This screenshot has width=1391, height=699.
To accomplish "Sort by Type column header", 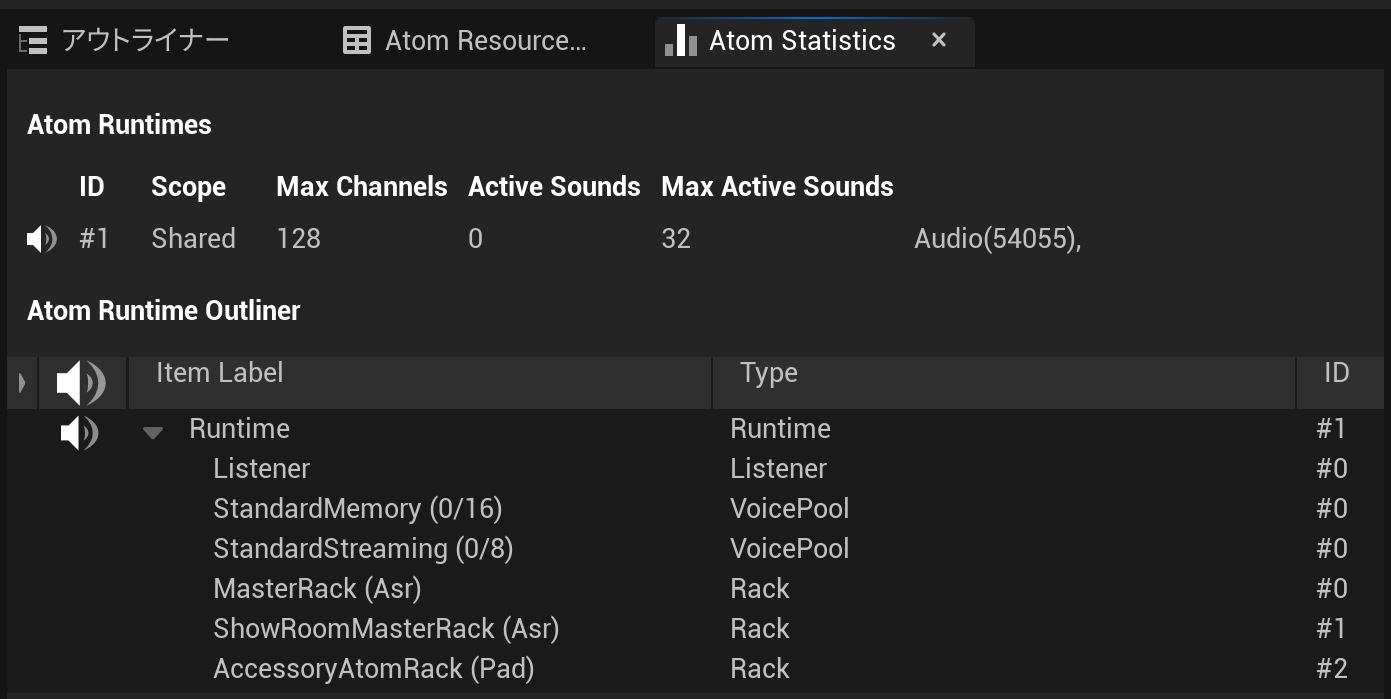I will (x=1003, y=374).
